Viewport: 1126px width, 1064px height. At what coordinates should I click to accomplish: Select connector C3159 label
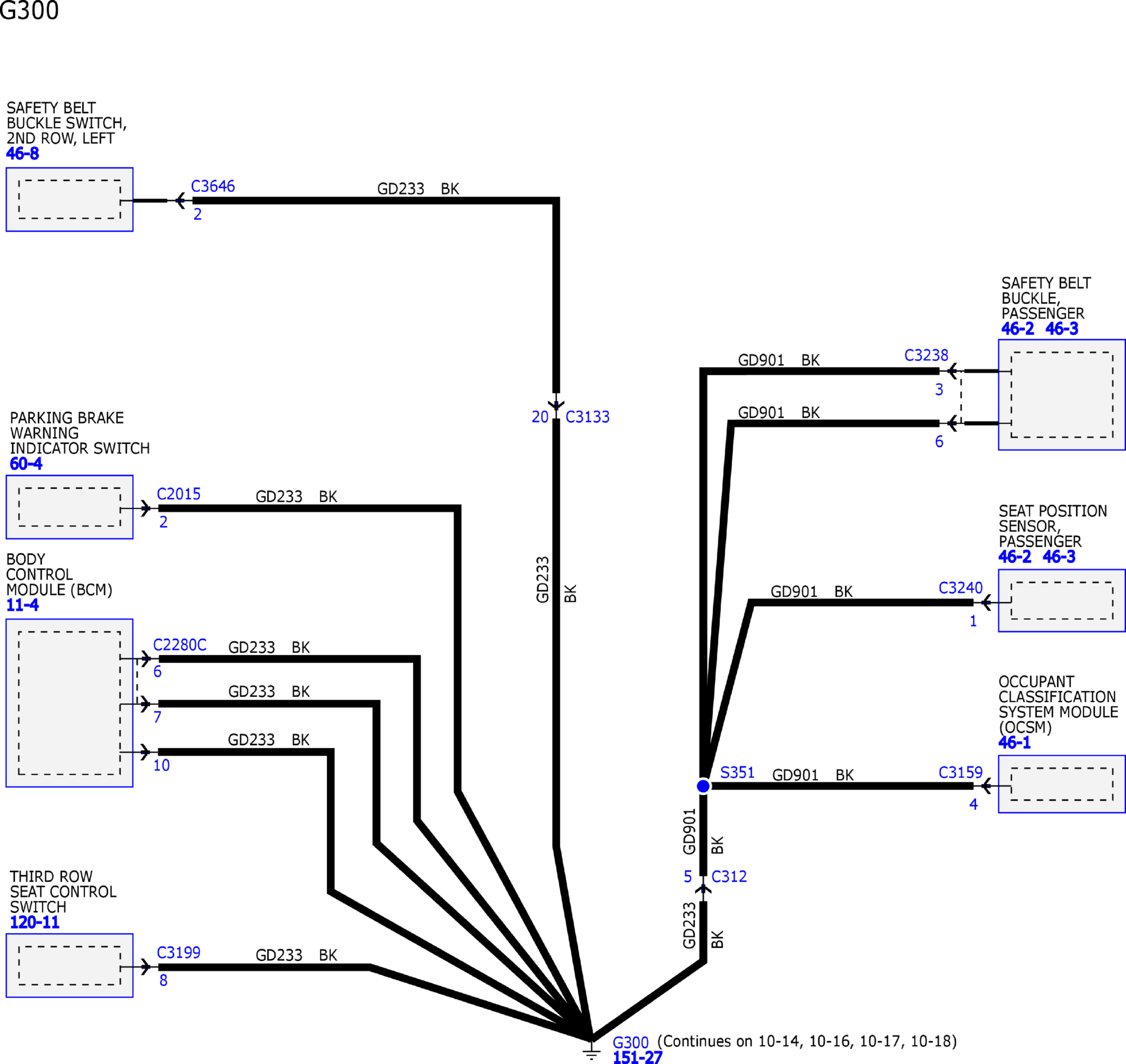click(x=961, y=772)
